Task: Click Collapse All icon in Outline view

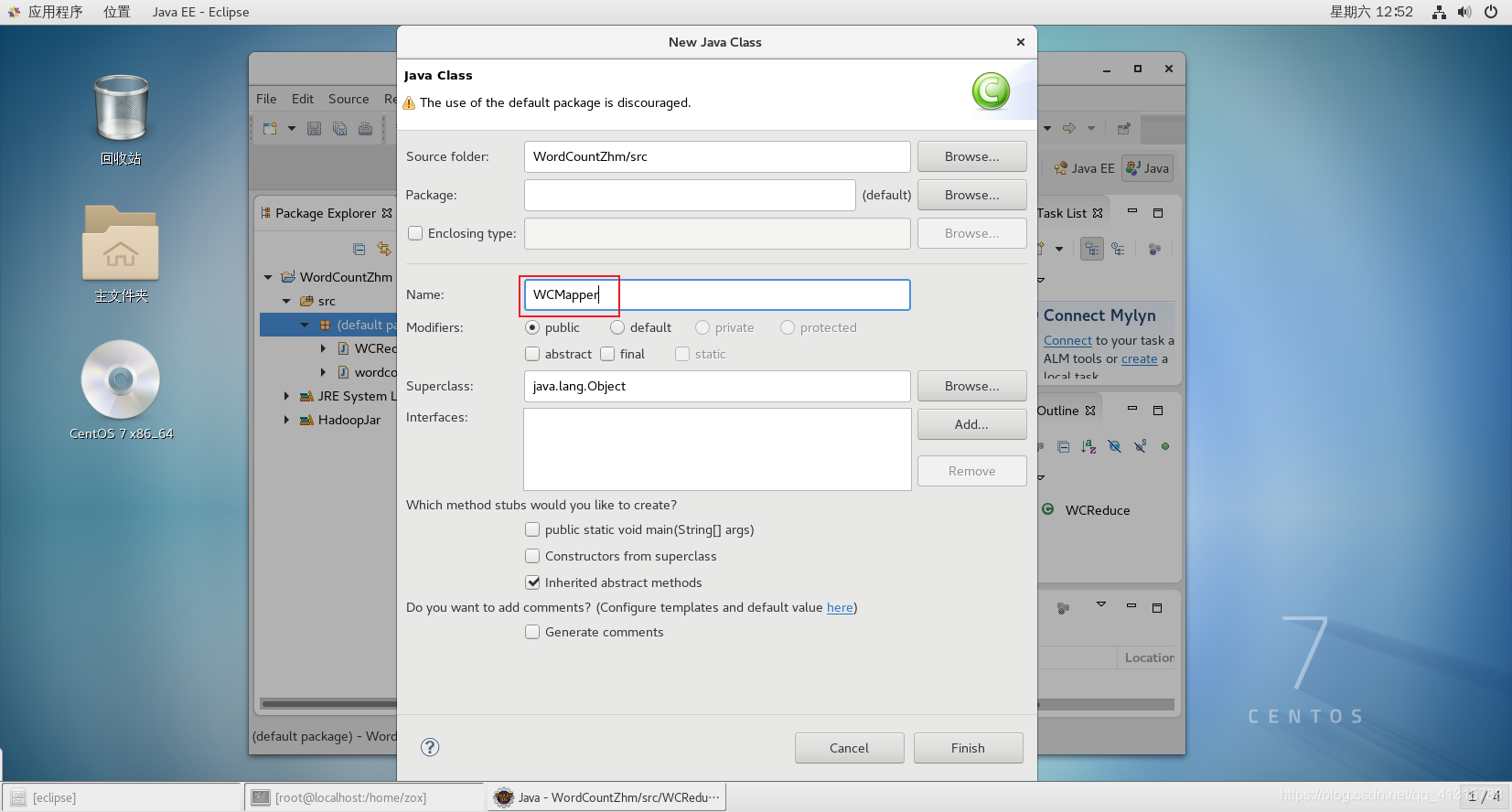Action: pos(1063,446)
